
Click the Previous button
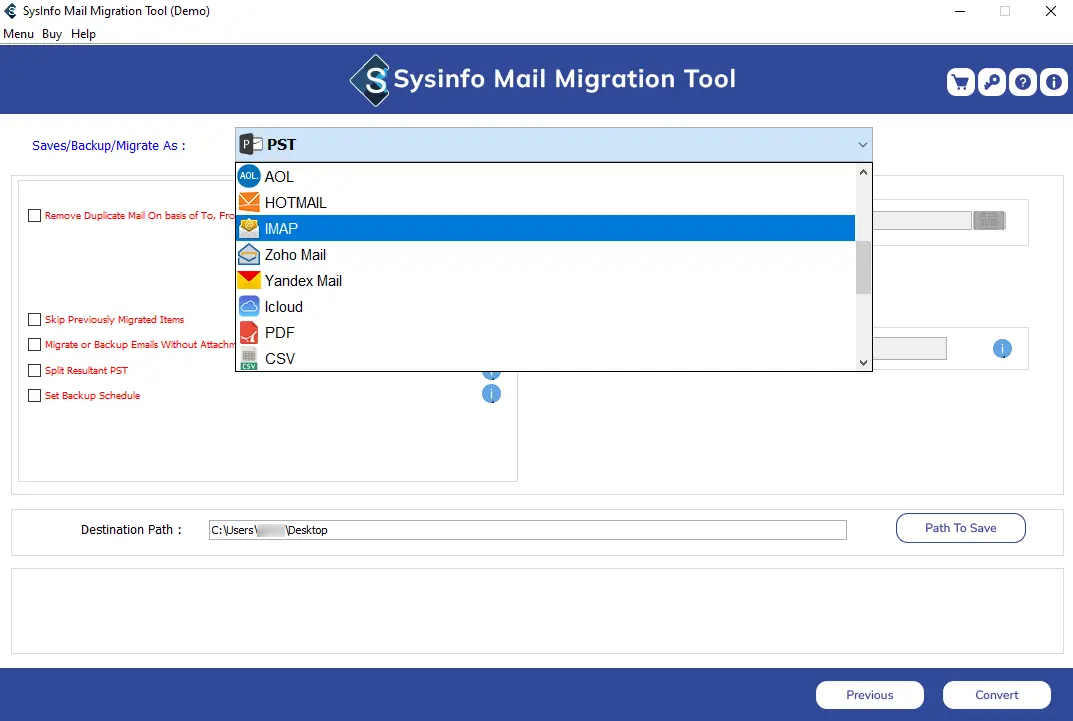coord(870,695)
